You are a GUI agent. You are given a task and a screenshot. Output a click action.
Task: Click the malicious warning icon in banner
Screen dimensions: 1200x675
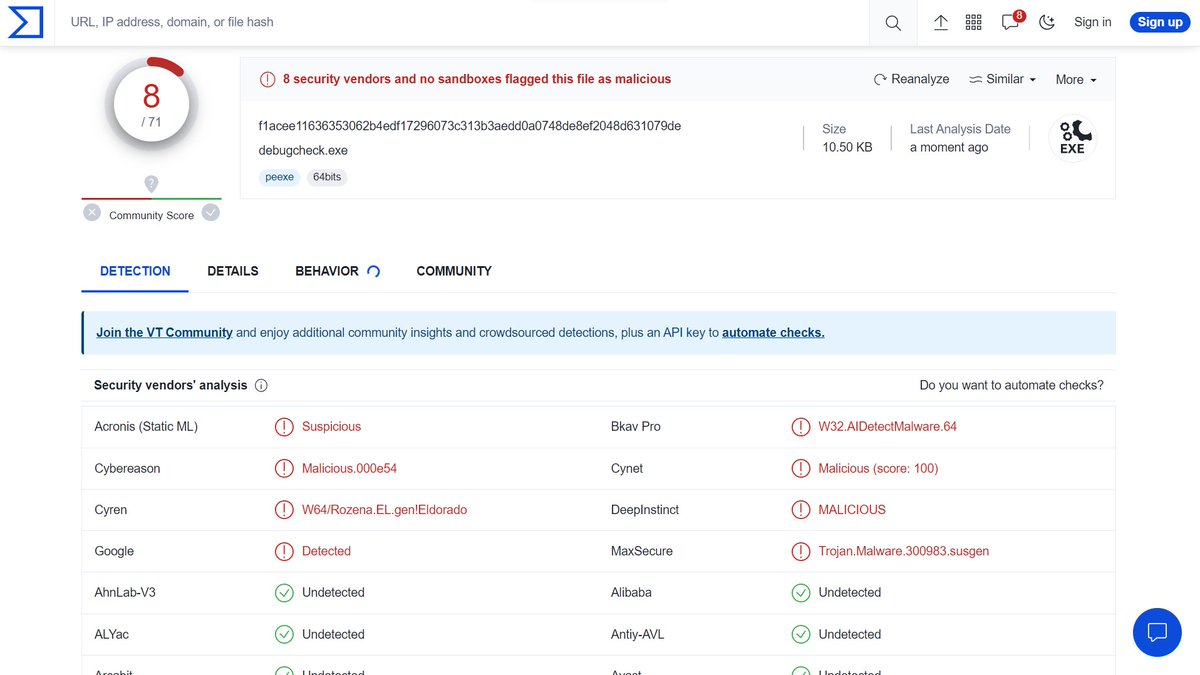(x=267, y=79)
